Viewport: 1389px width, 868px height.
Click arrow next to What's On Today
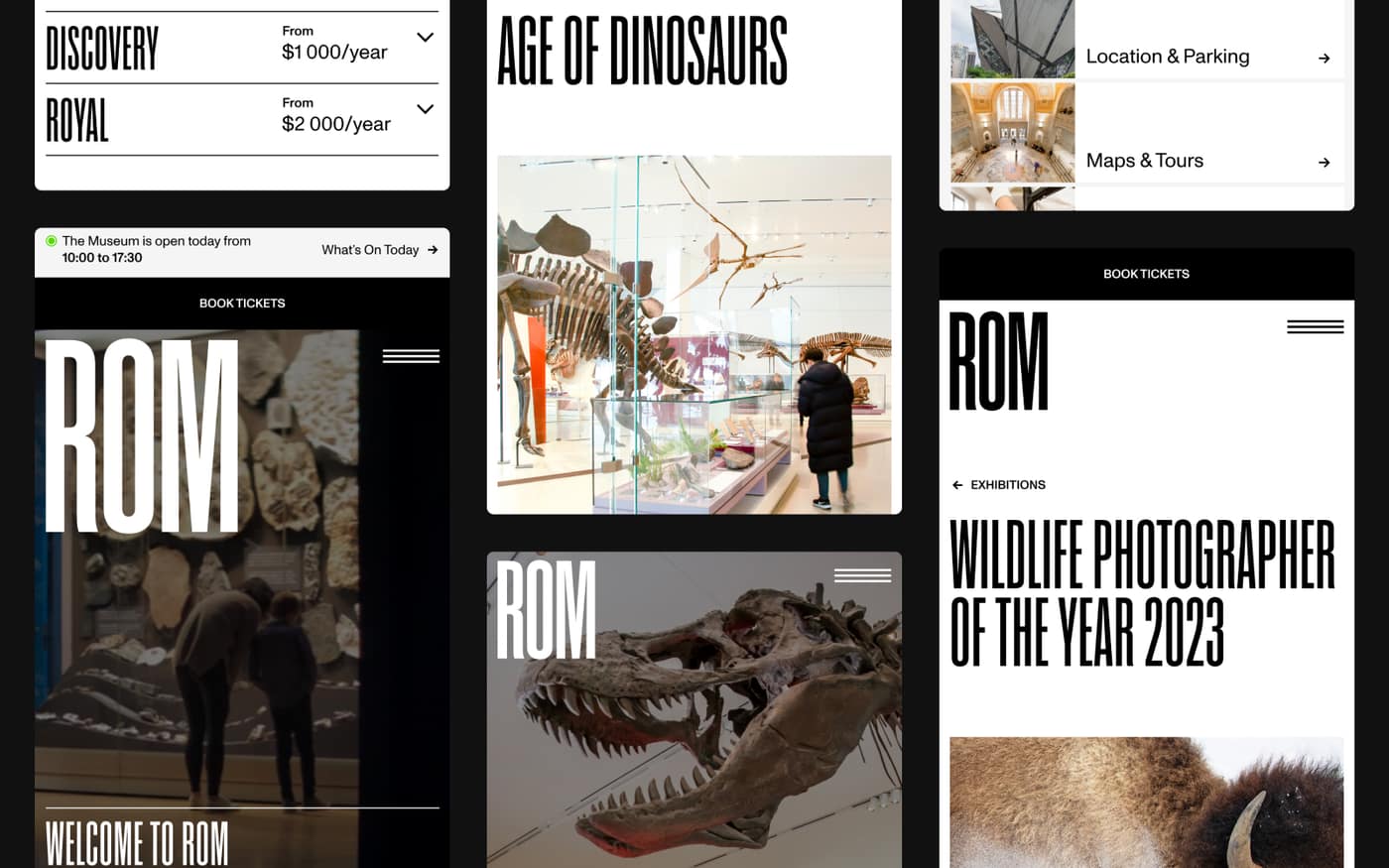(x=433, y=250)
